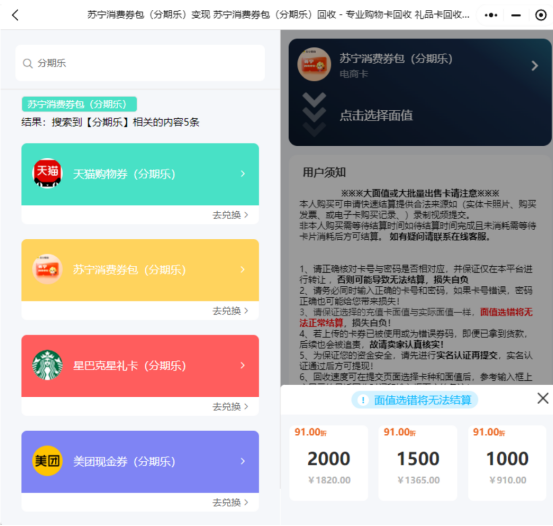
Task: Select the 1500 face value option
Action: pyautogui.click(x=418, y=462)
